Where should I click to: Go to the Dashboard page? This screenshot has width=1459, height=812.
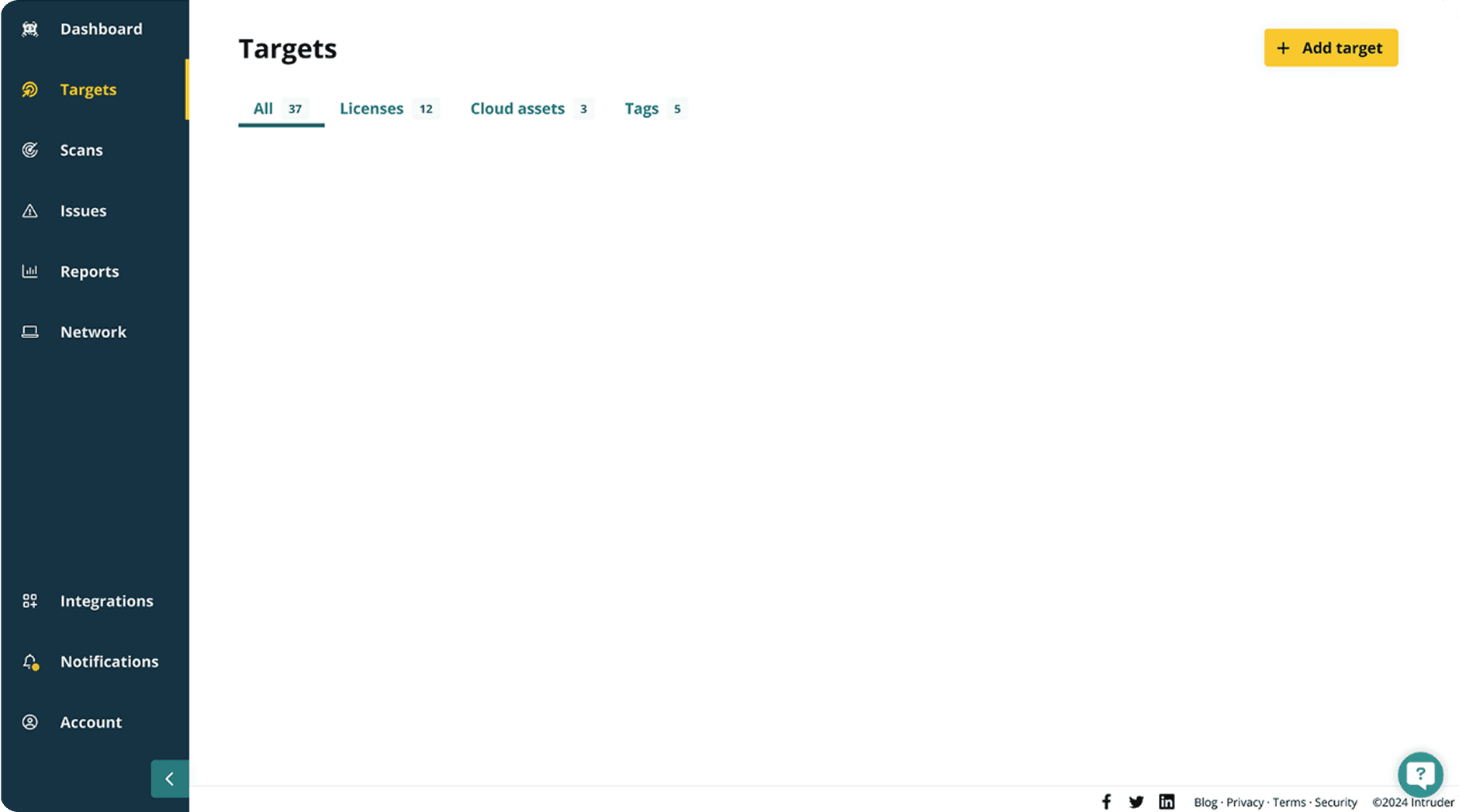102,29
